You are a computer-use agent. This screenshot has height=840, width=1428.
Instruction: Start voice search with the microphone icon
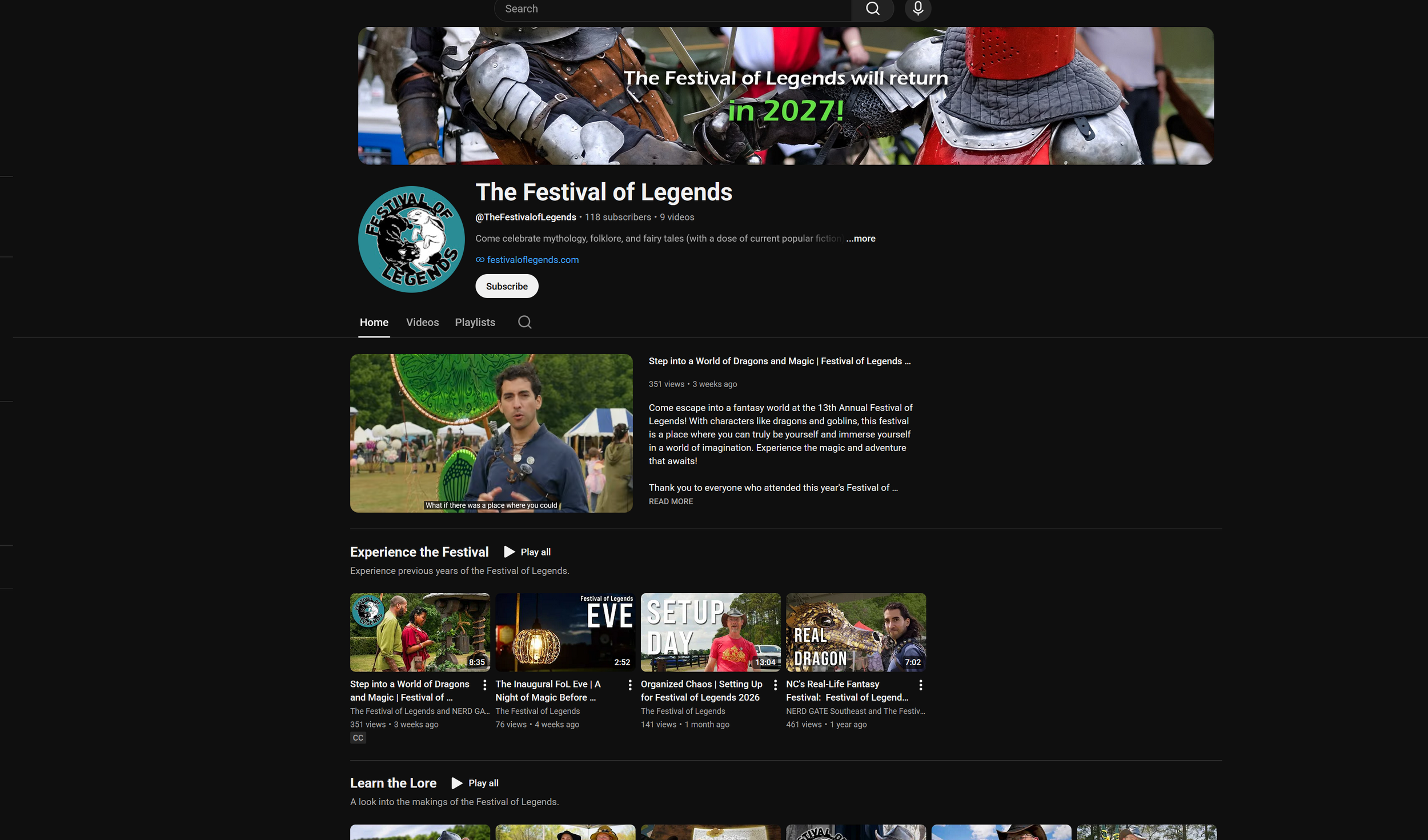pos(918,9)
